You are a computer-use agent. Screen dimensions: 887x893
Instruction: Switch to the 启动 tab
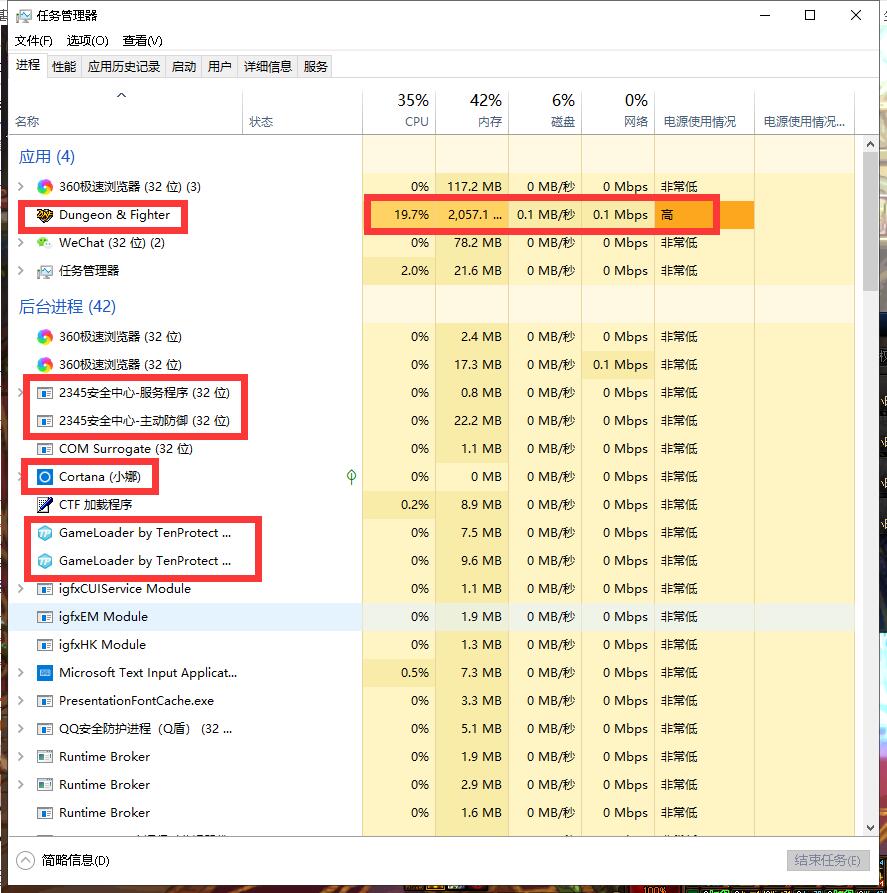pyautogui.click(x=183, y=67)
